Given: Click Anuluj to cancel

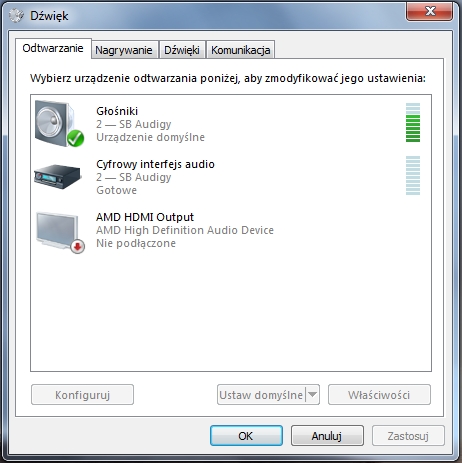Looking at the screenshot, I should click(327, 436).
